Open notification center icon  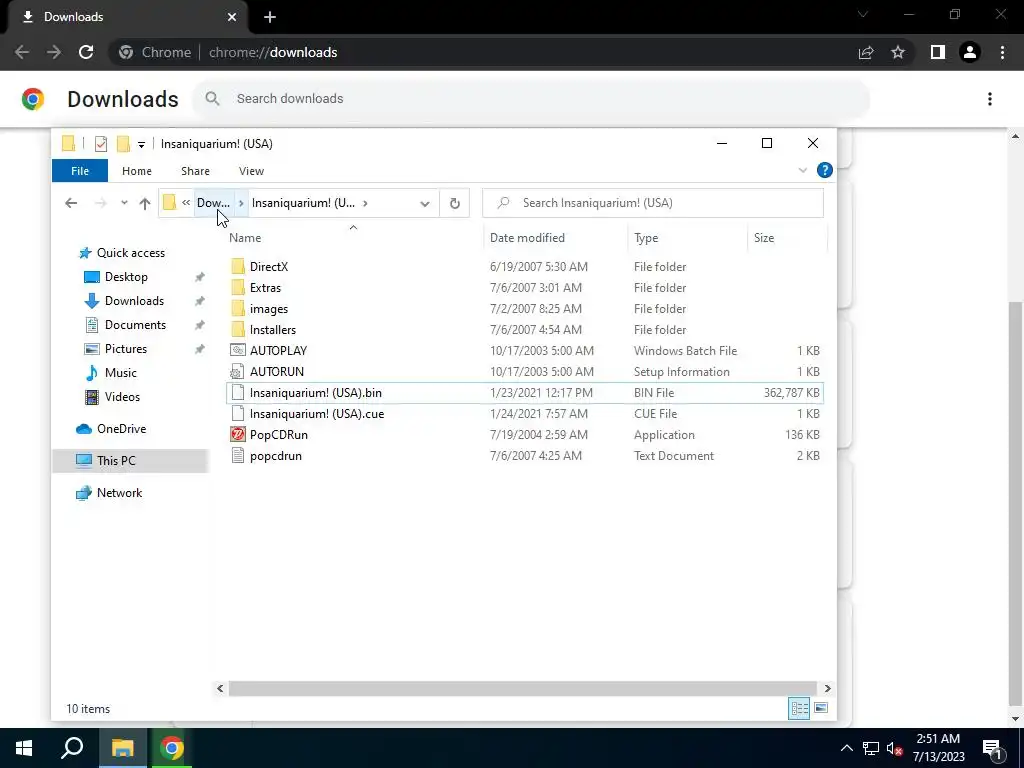991,748
